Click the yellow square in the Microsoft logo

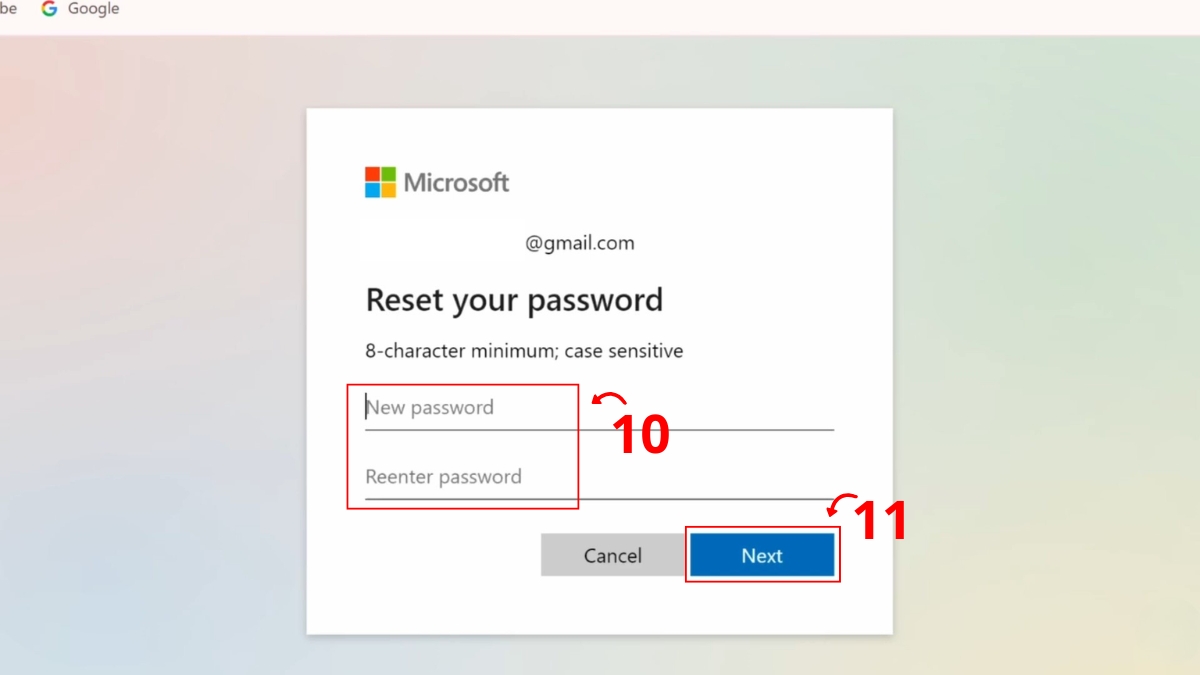click(x=388, y=189)
